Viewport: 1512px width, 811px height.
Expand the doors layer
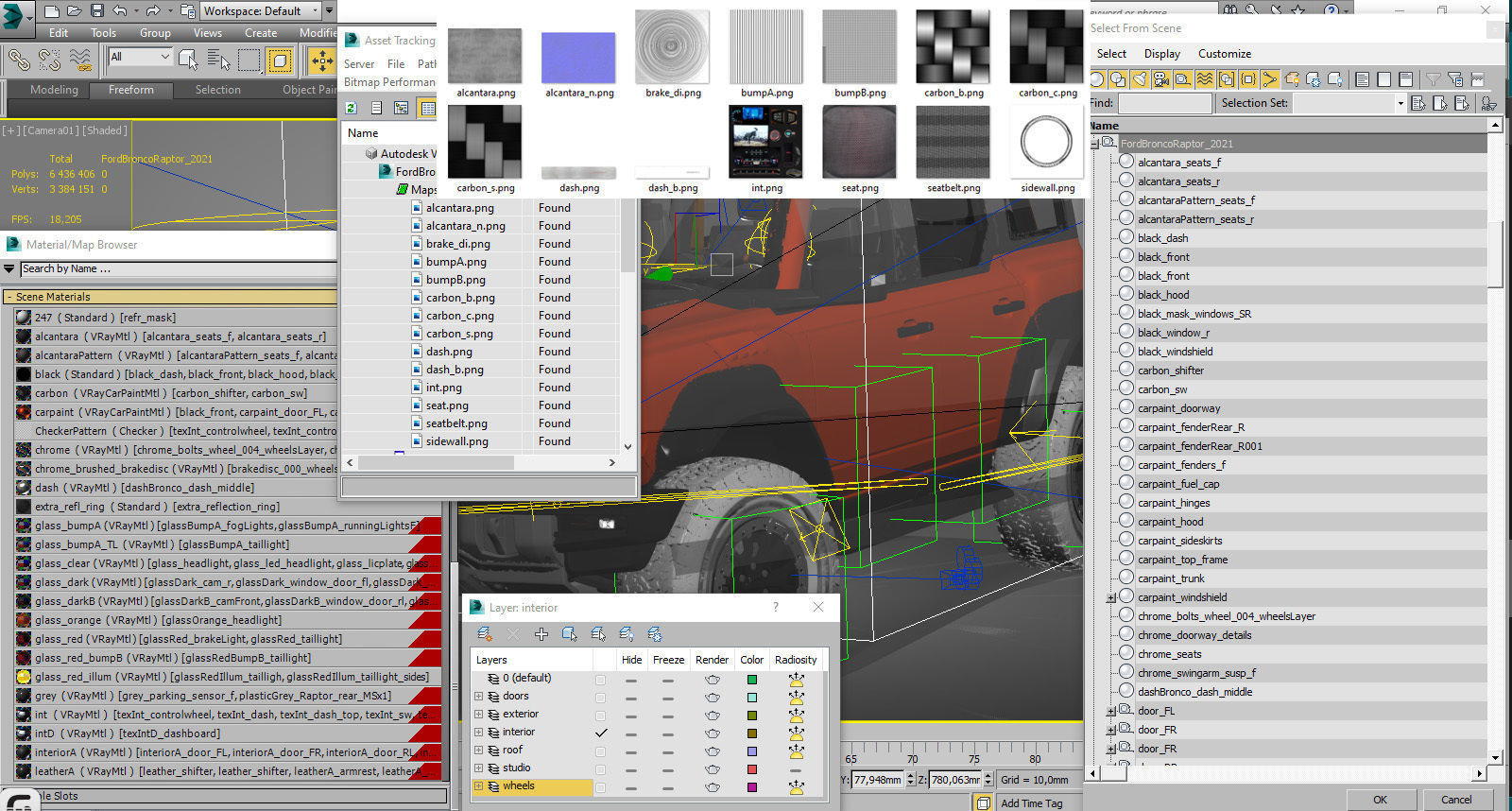(x=479, y=697)
